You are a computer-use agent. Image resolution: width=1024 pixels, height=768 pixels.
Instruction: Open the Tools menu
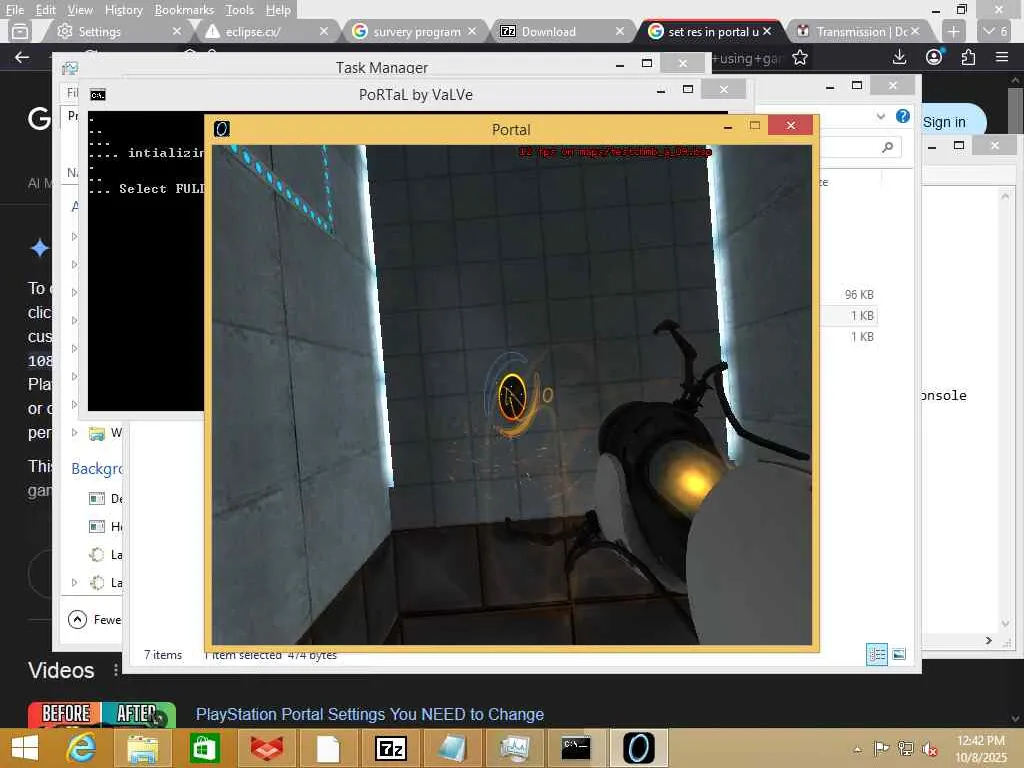239,10
